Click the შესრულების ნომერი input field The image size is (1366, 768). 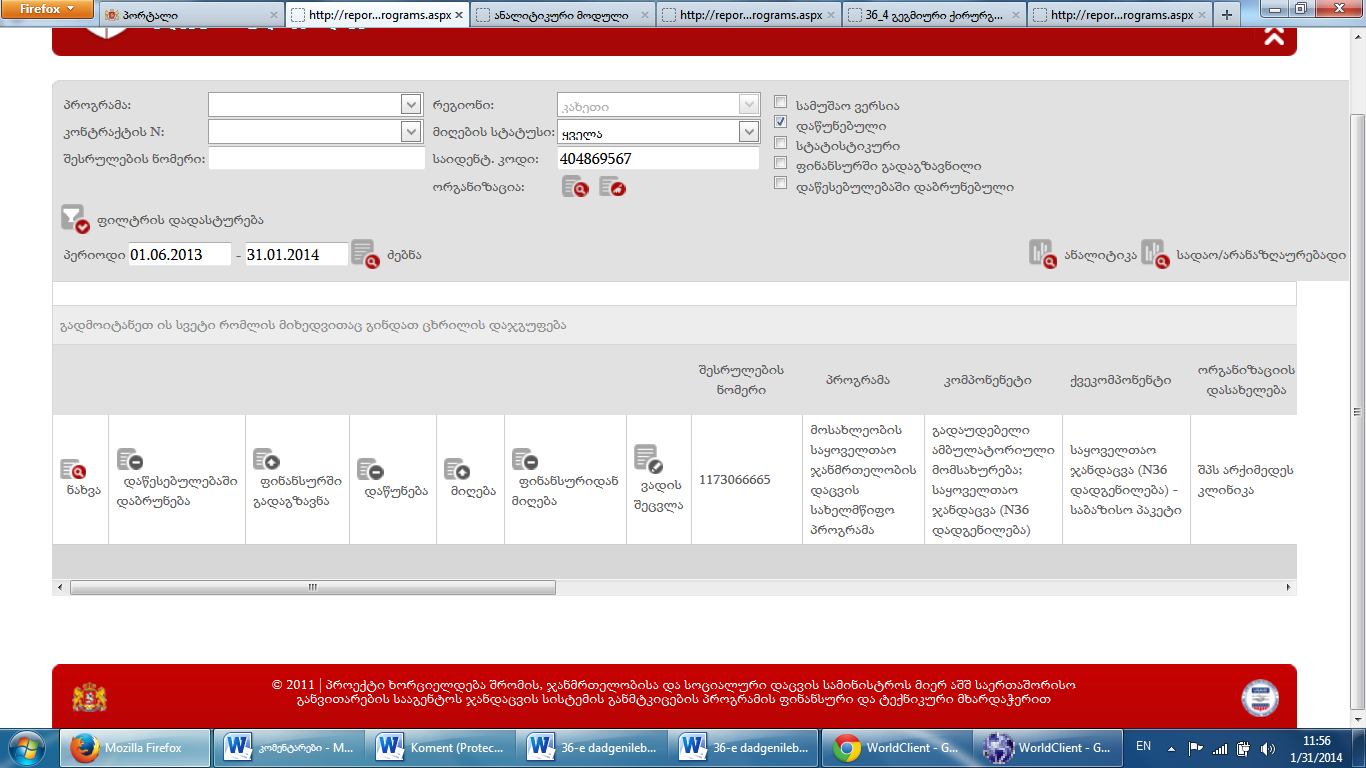click(316, 159)
